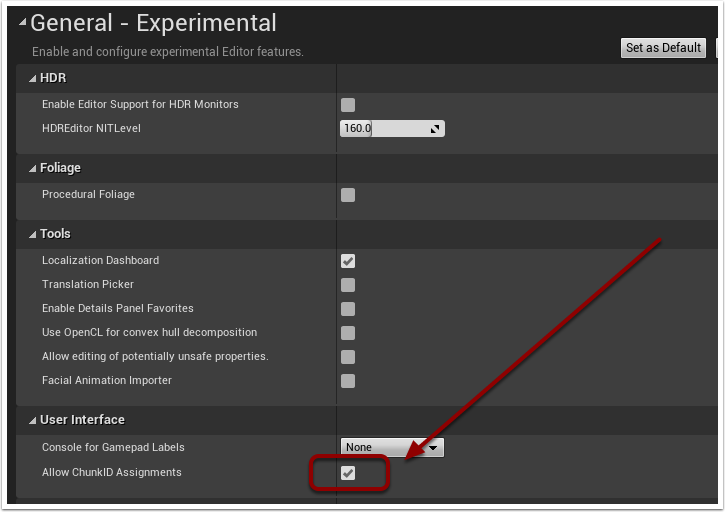Enable Details Panel Favorites checkbox
Screen dimensions: 725x512
coord(348,309)
